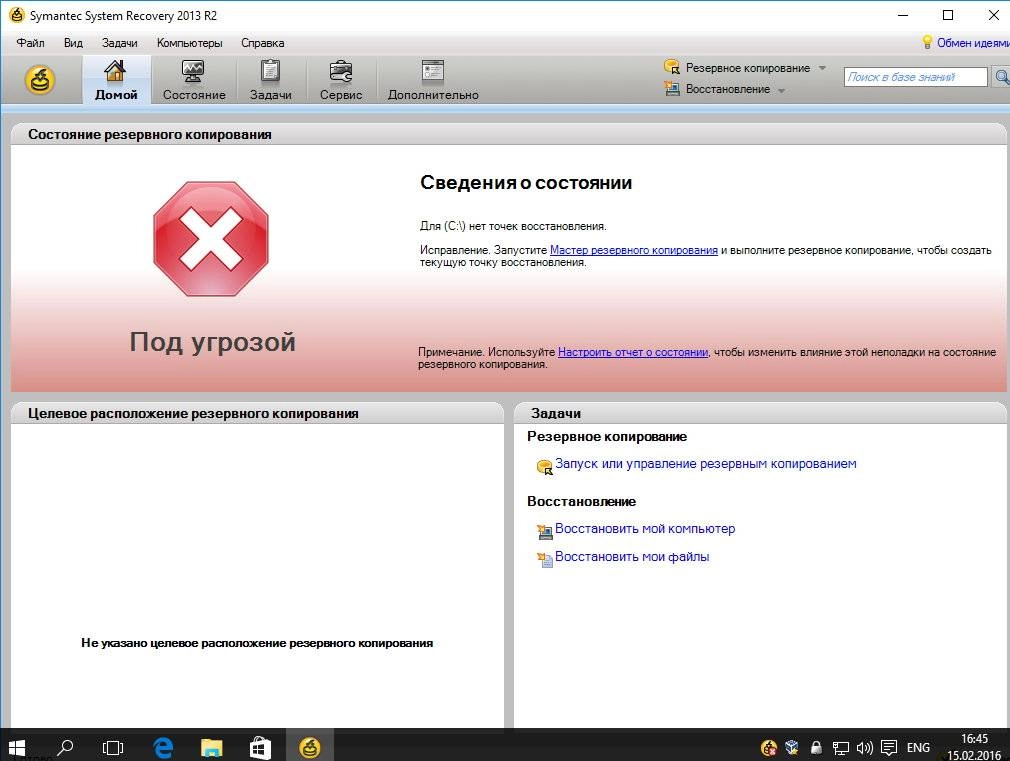Follow the 'Мастер резервного копирования' link

point(634,250)
